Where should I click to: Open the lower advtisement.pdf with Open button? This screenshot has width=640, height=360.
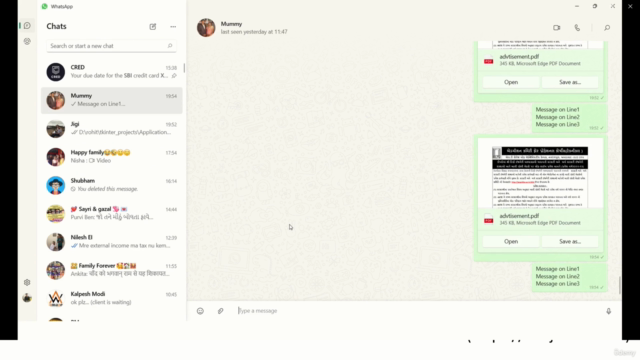pos(511,241)
